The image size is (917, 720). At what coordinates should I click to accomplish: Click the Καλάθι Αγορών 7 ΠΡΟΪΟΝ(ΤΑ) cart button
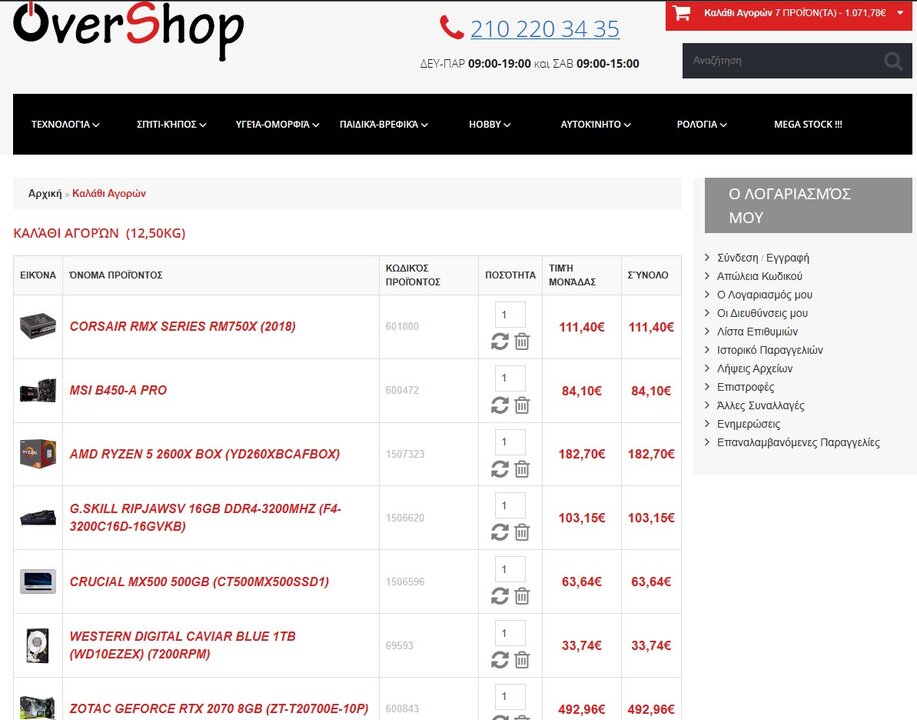pos(788,16)
